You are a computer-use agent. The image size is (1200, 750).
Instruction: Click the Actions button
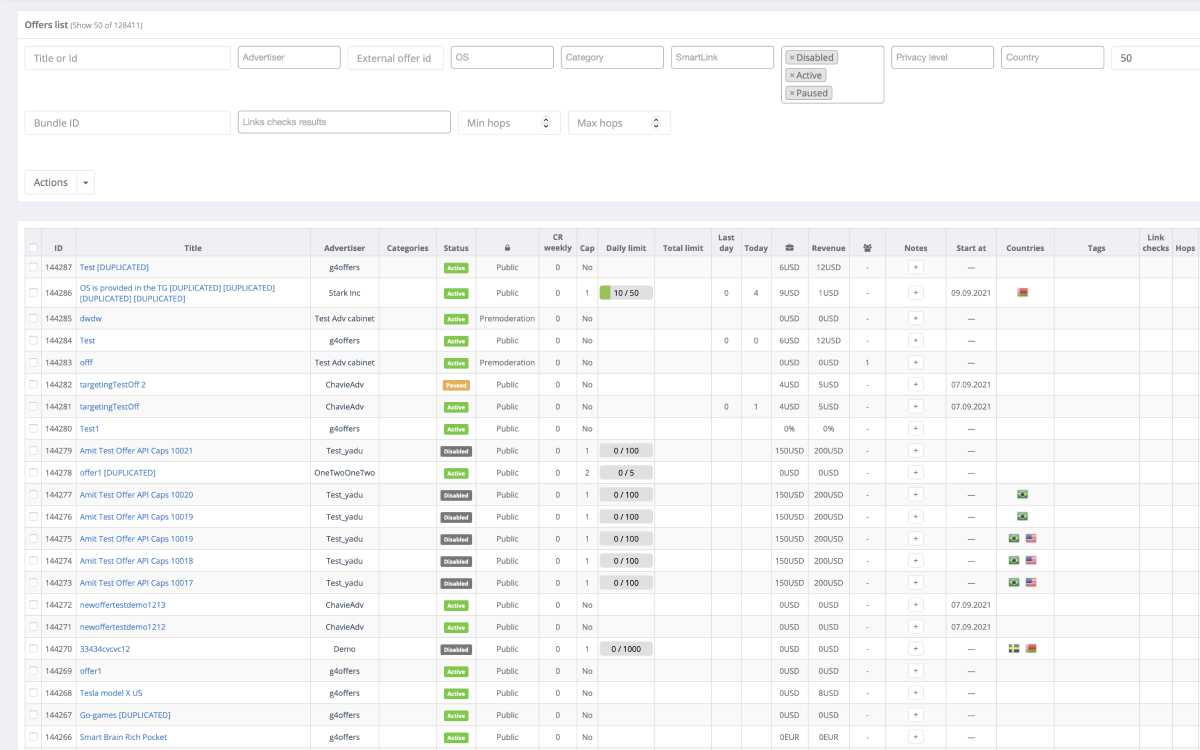pos(51,183)
